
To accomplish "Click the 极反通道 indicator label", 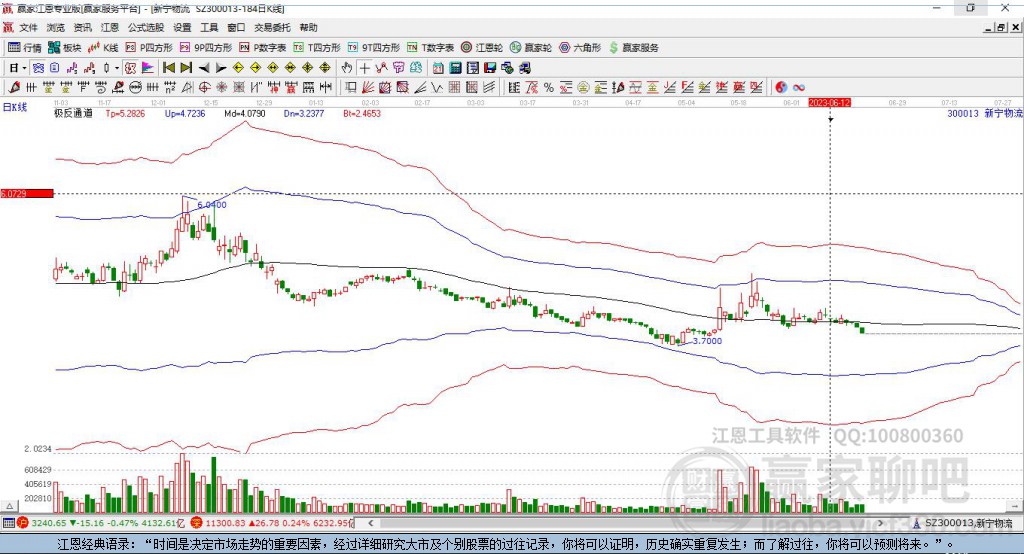I will (x=73, y=113).
